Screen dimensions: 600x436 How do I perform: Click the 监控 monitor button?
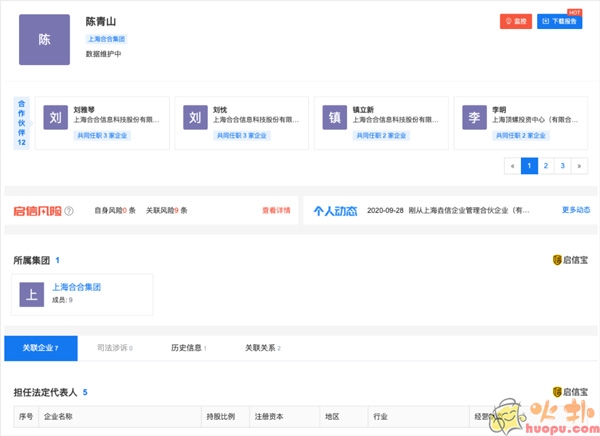[515, 21]
